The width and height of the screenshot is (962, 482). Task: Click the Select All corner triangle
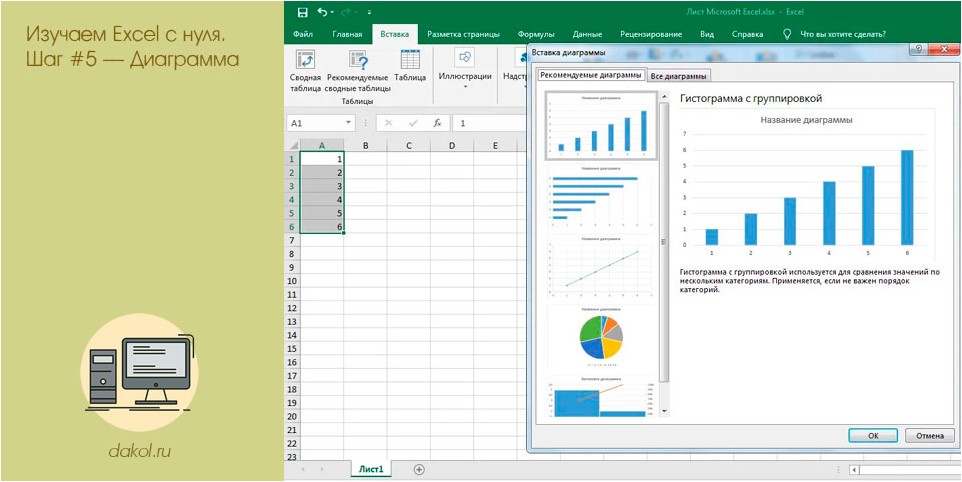(293, 145)
